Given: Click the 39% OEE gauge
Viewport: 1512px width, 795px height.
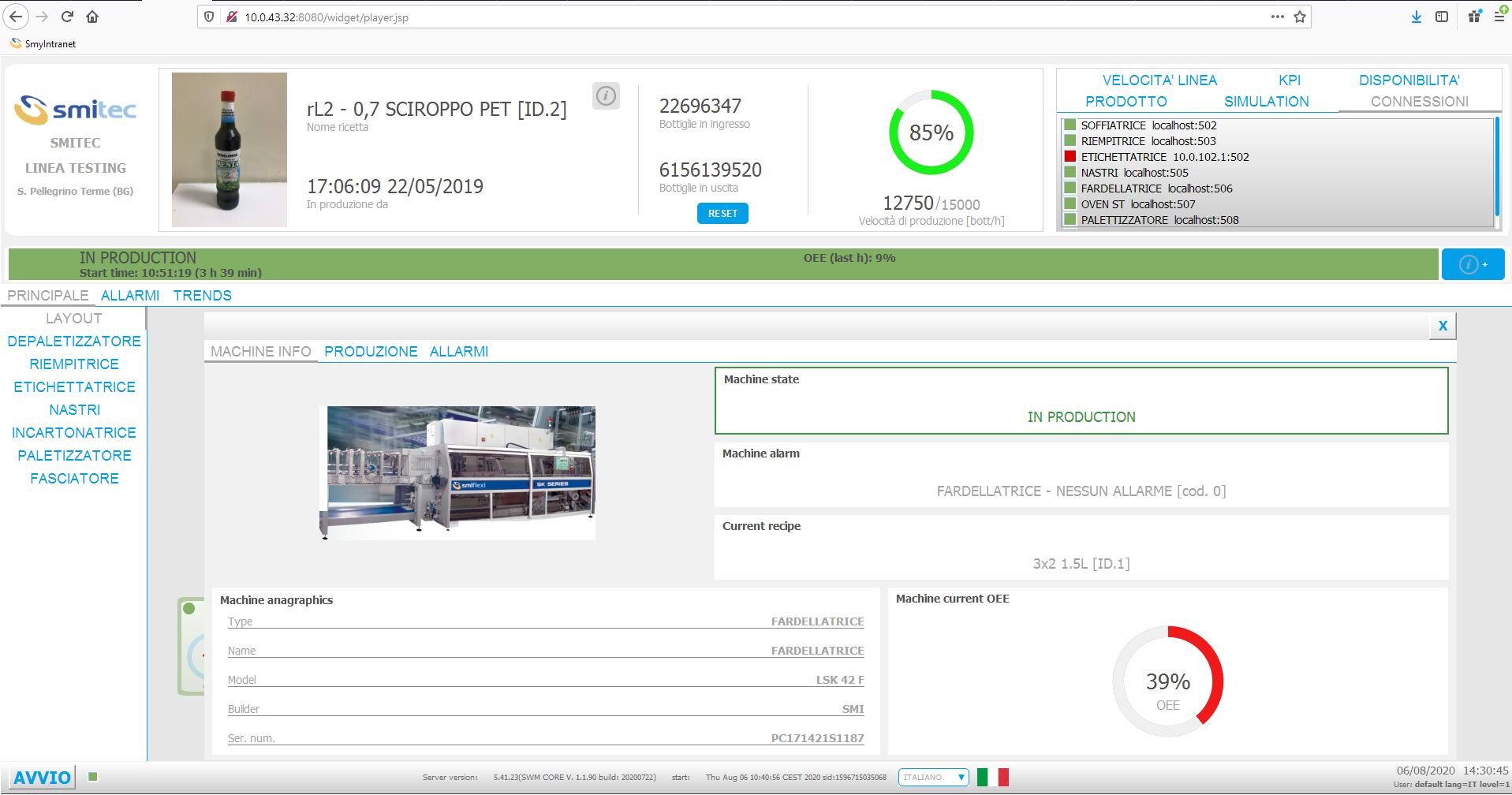Looking at the screenshot, I should coord(1168,681).
